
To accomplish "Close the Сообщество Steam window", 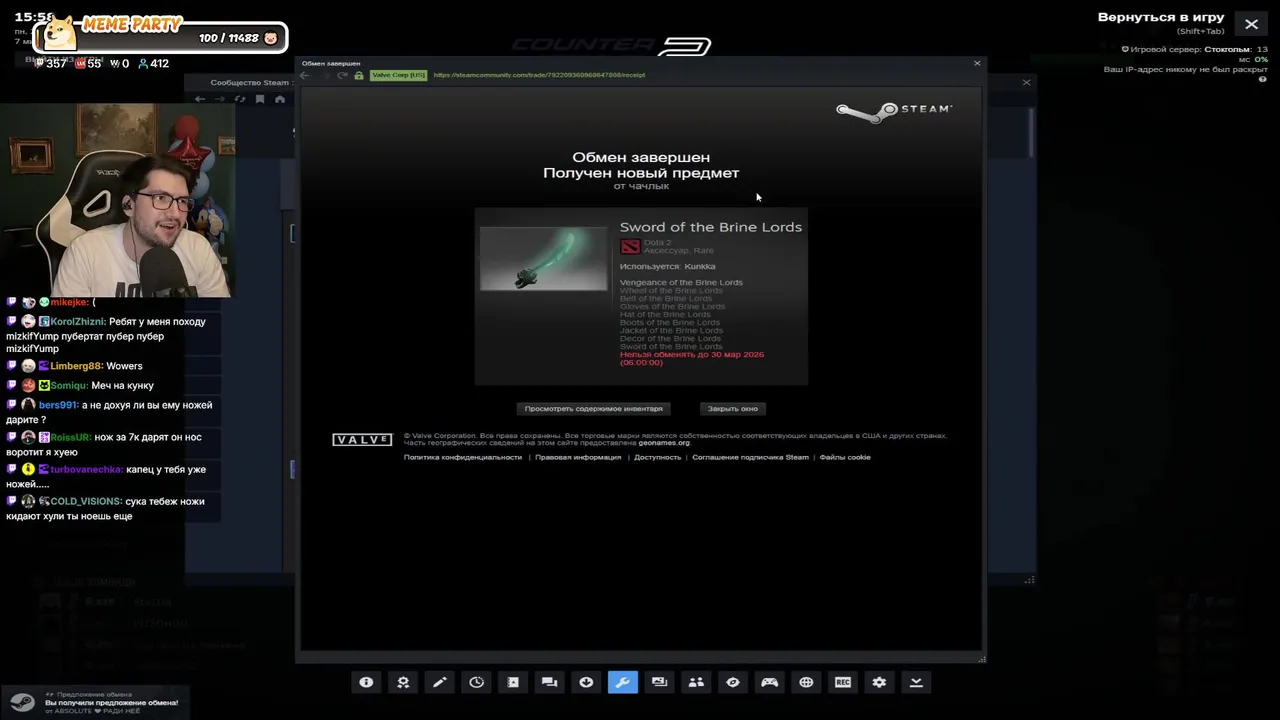I will [1026, 82].
